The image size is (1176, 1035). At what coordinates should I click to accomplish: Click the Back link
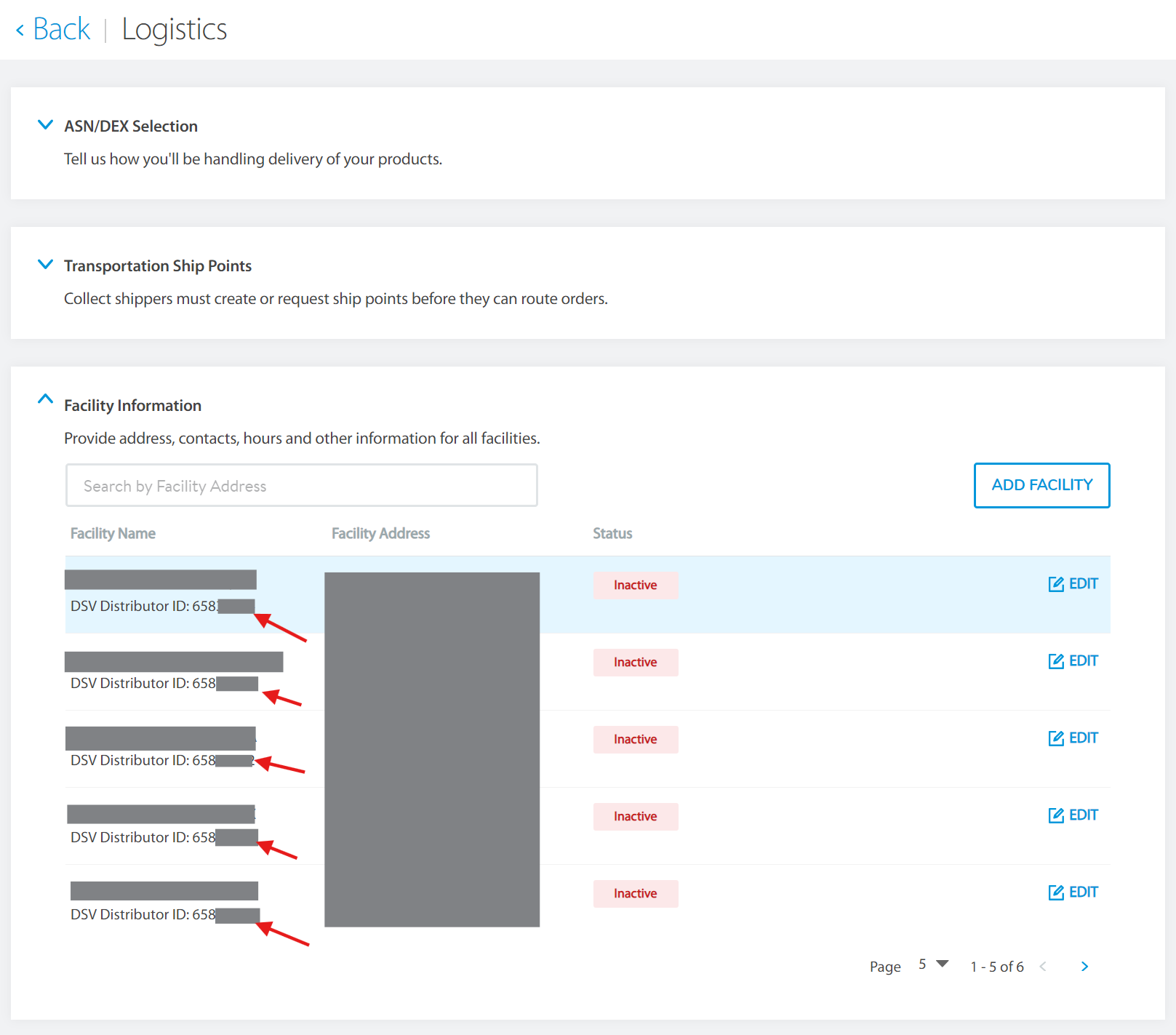[x=61, y=30]
